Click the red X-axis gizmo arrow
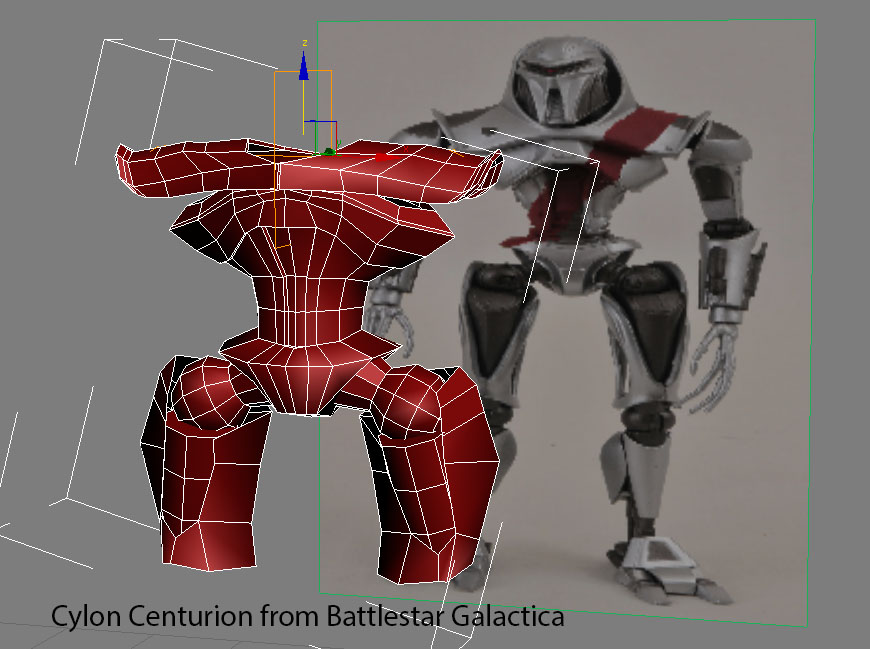The height and width of the screenshot is (649, 870). pyautogui.click(x=380, y=157)
